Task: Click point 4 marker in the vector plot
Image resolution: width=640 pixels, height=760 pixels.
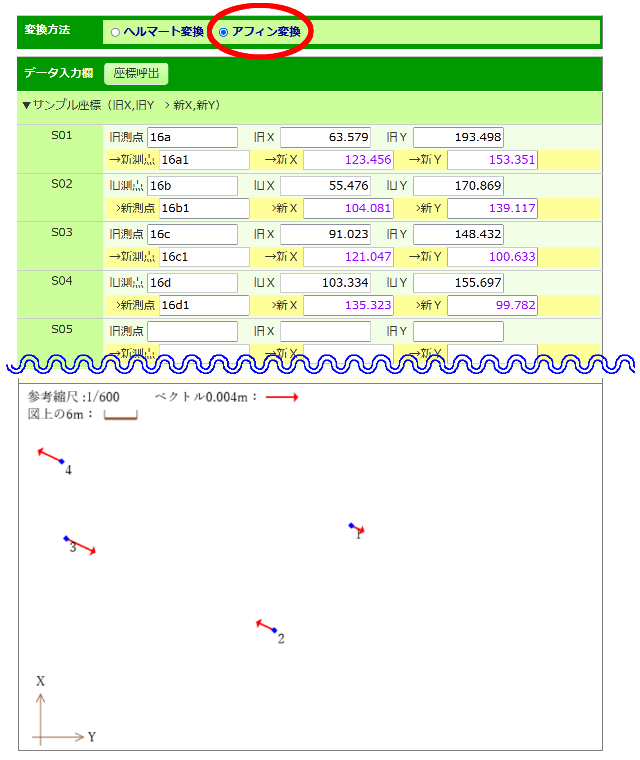Action: click(61, 461)
